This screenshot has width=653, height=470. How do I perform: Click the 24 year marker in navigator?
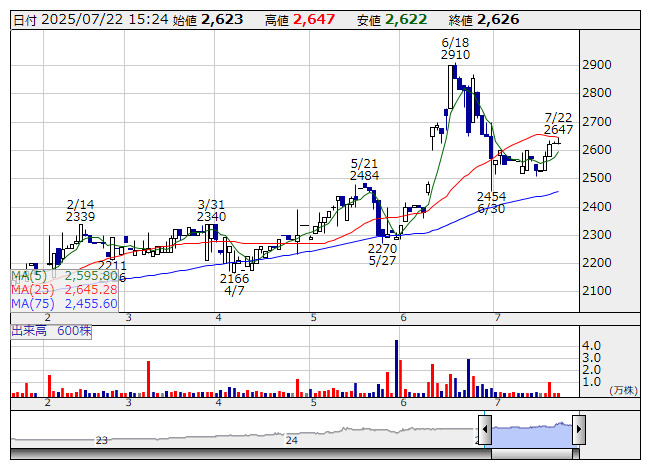coord(292,440)
